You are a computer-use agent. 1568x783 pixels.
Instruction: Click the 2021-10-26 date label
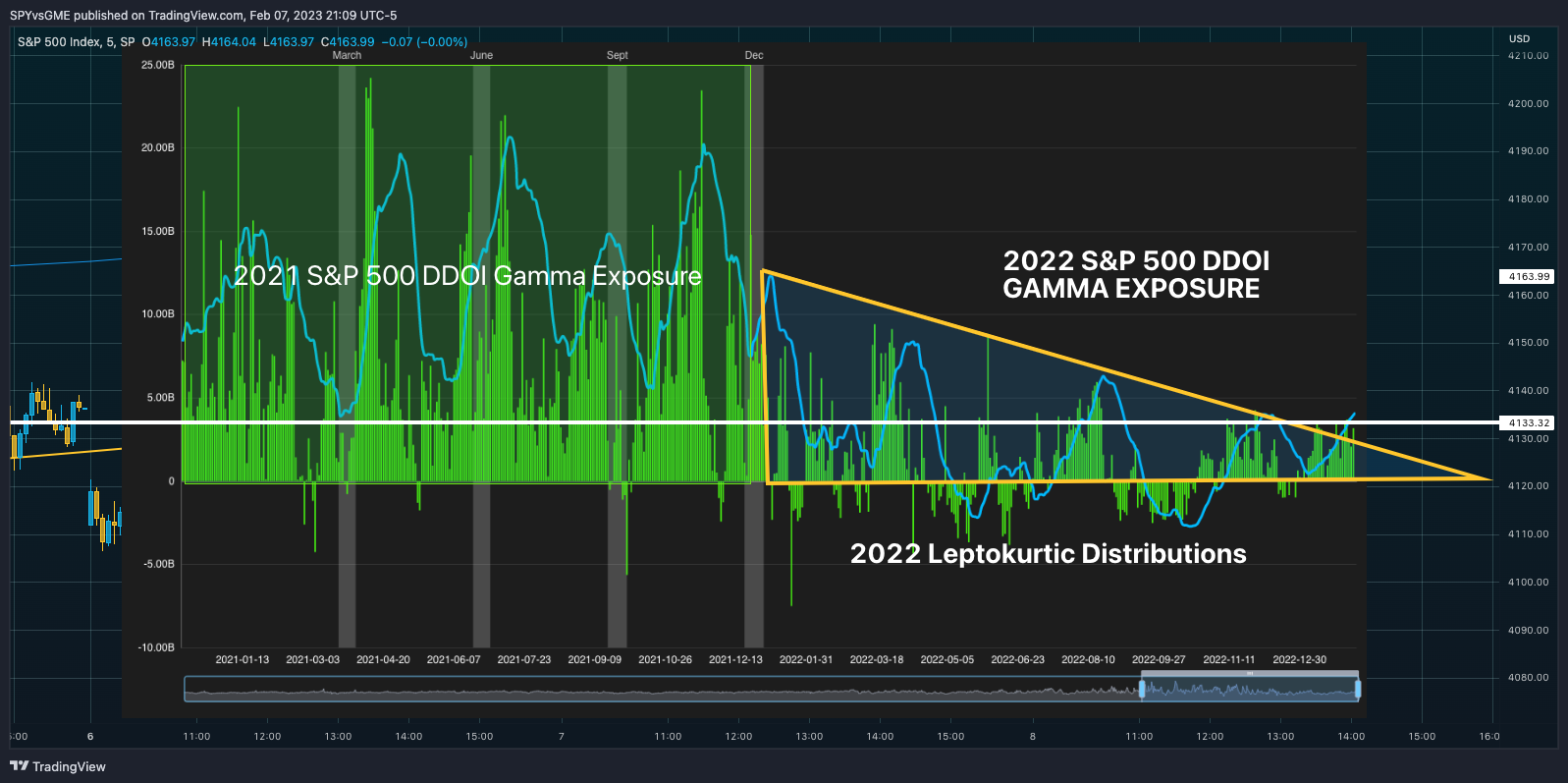coord(666,659)
